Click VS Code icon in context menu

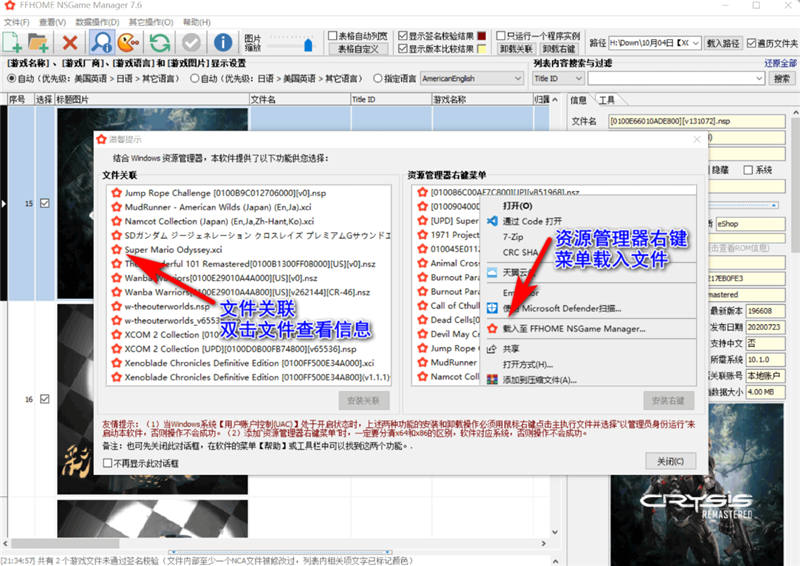492,221
